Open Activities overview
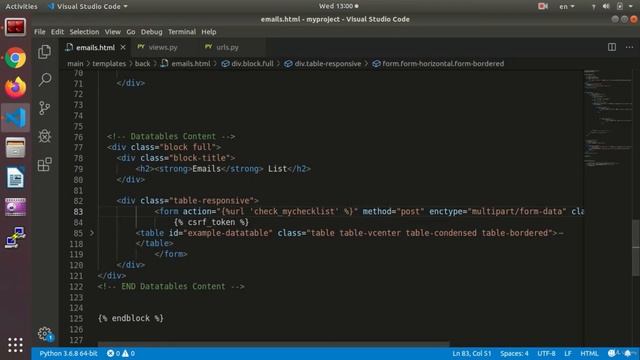640x360 pixels. pyautogui.click(x=21, y=7)
